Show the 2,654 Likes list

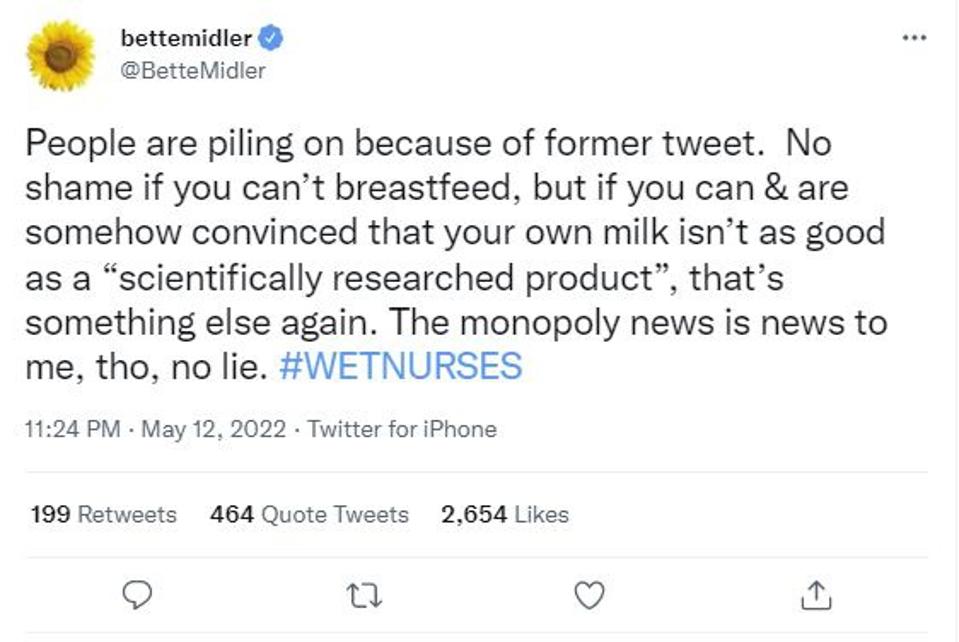(504, 514)
